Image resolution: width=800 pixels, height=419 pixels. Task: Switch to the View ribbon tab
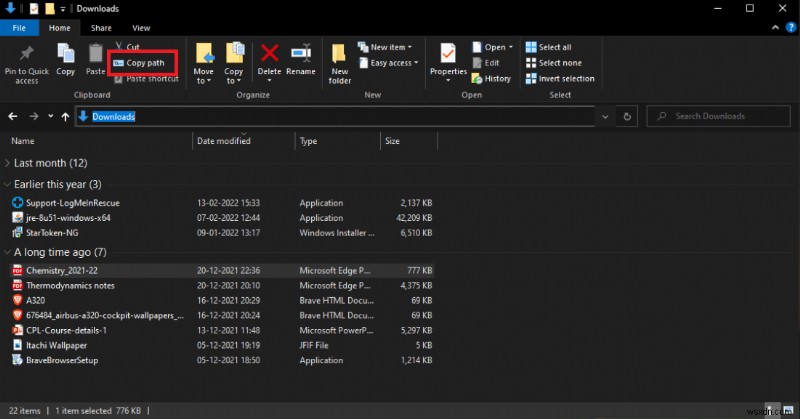(x=141, y=28)
